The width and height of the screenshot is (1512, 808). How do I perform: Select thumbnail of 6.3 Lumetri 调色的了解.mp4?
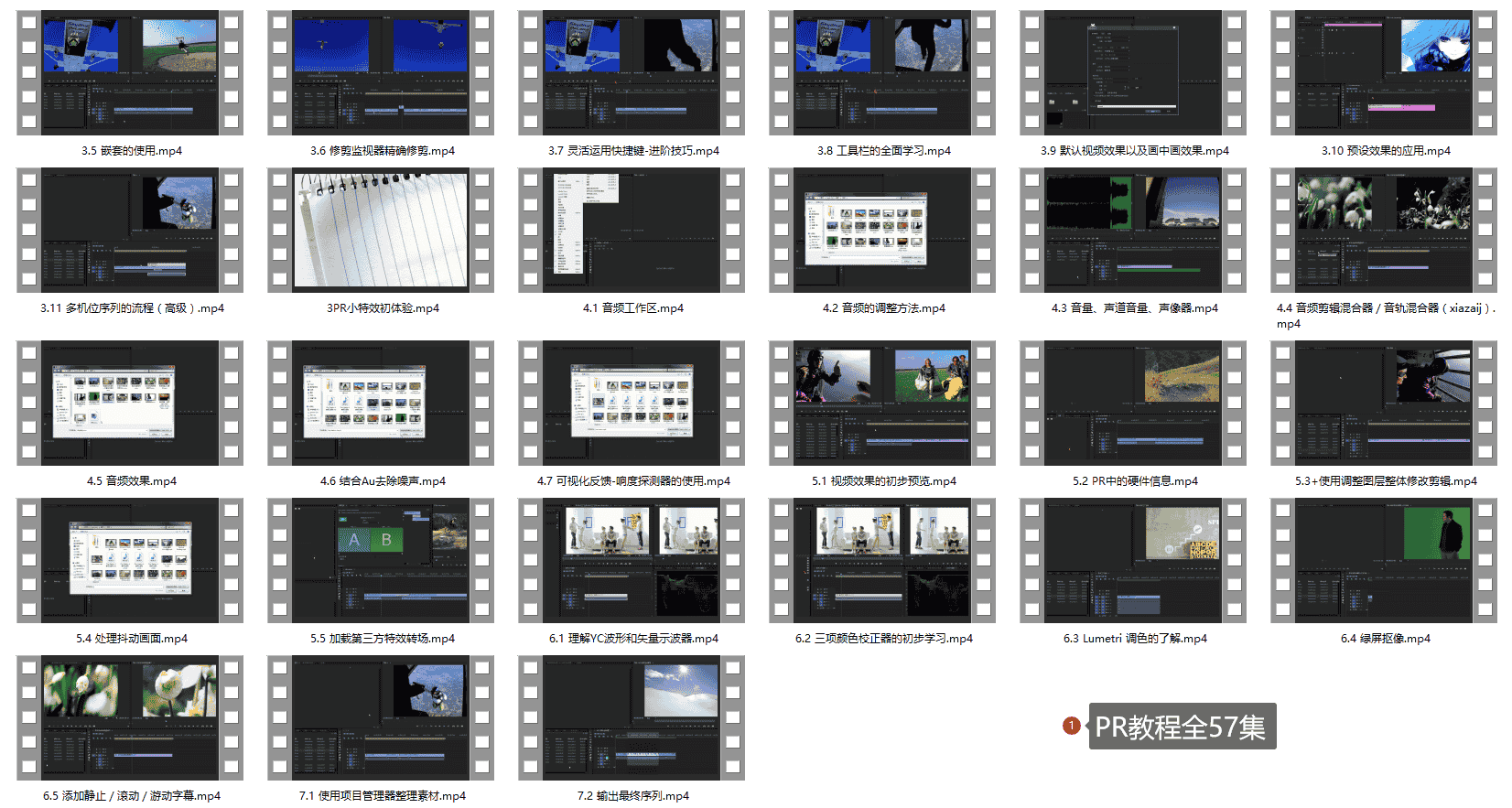[x=1133, y=561]
